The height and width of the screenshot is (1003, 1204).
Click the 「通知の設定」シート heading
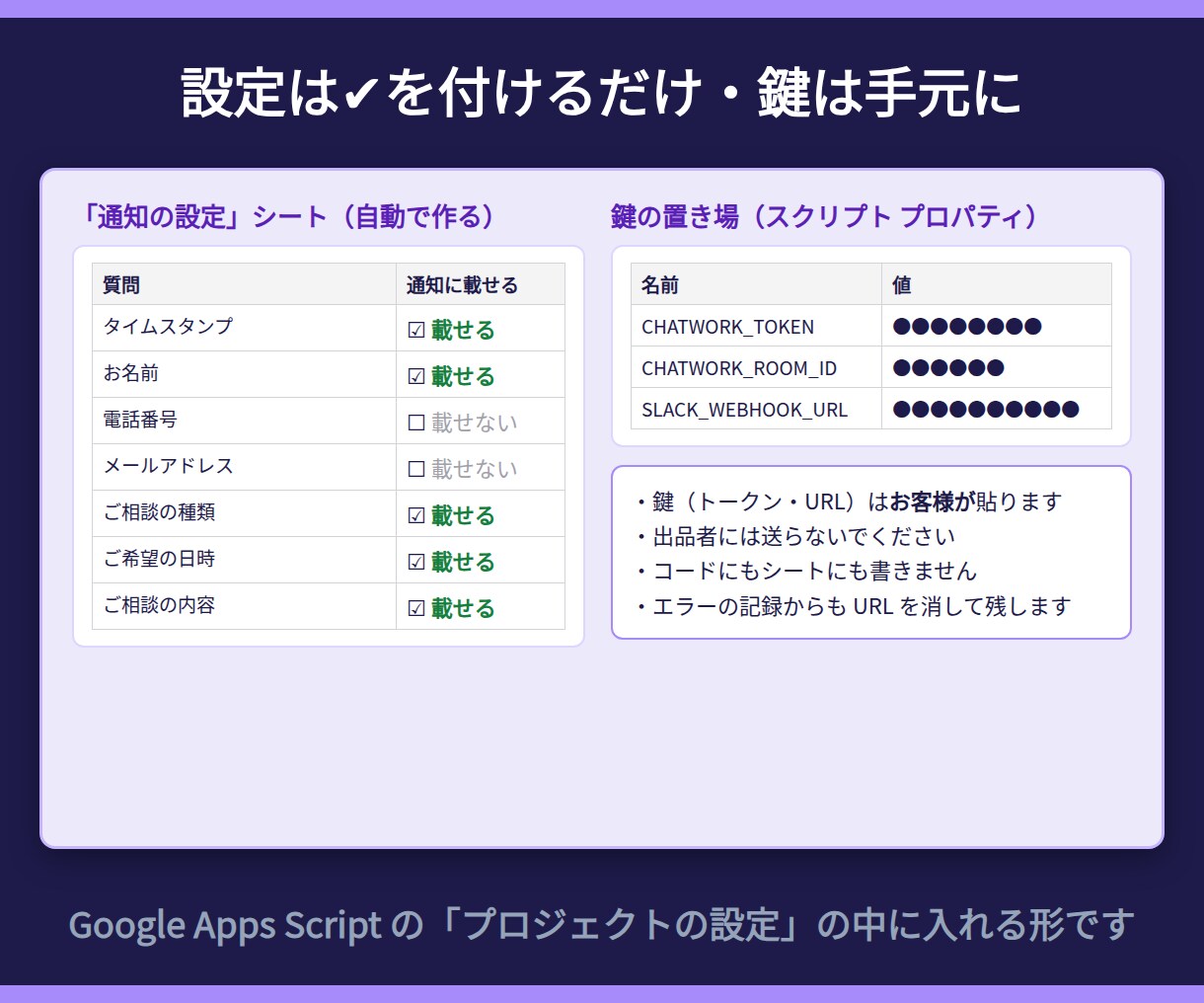289,216
